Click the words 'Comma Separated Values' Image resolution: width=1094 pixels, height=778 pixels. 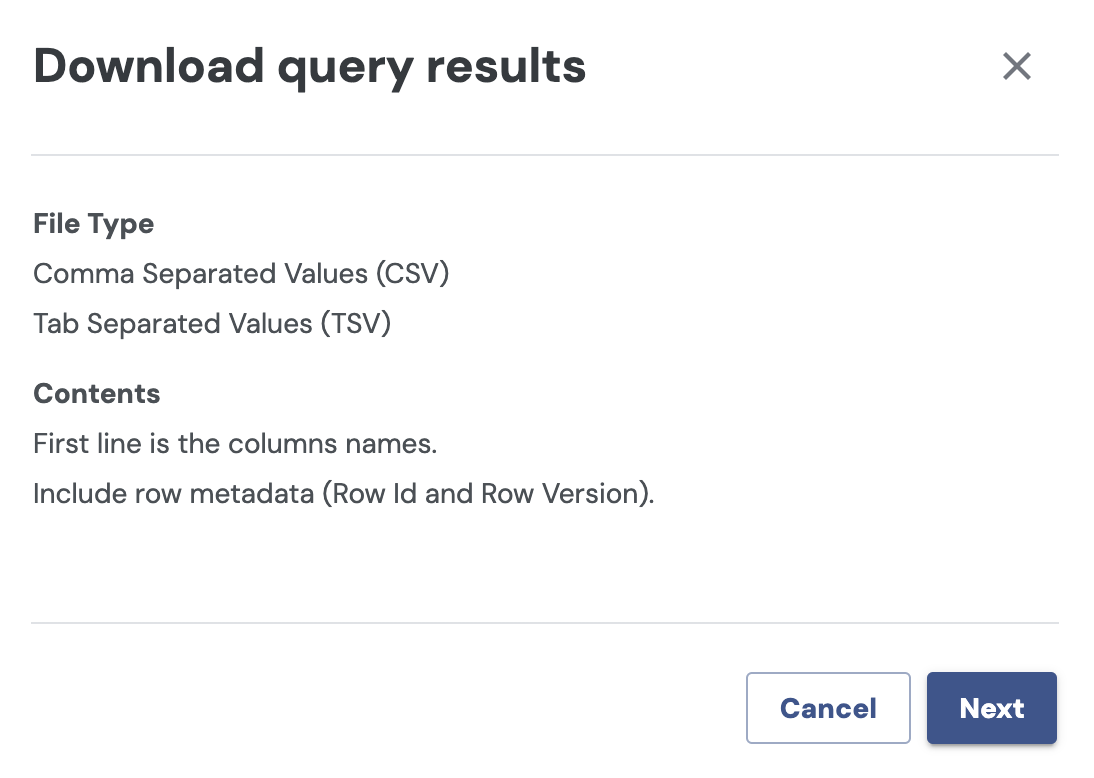200,273
